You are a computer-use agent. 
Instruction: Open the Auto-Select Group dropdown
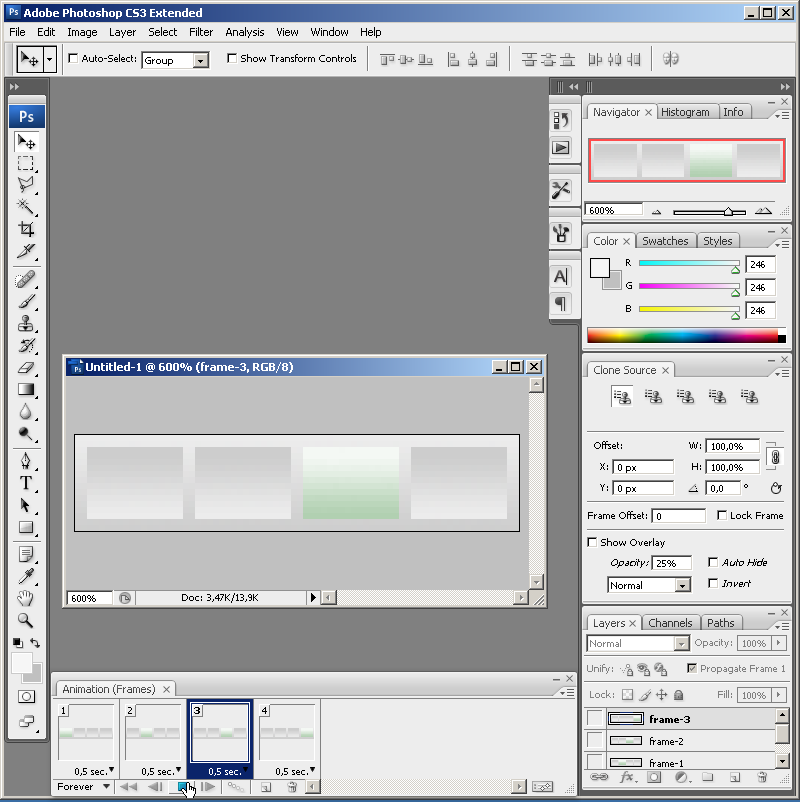[201, 60]
